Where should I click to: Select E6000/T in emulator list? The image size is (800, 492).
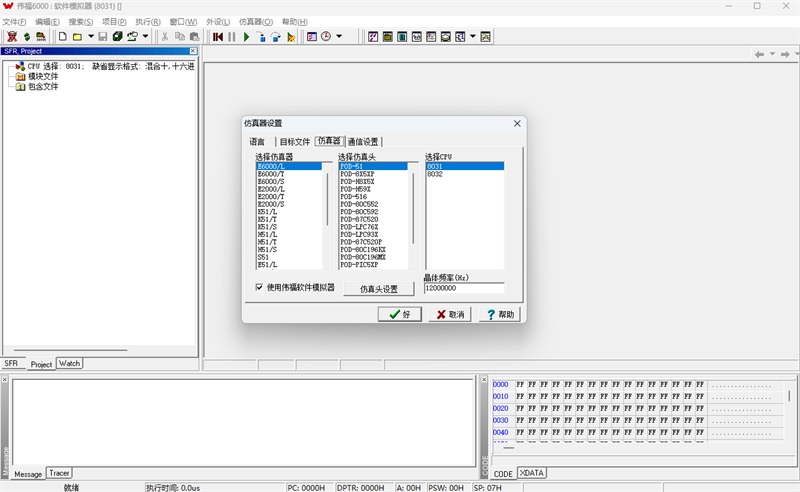click(x=289, y=174)
